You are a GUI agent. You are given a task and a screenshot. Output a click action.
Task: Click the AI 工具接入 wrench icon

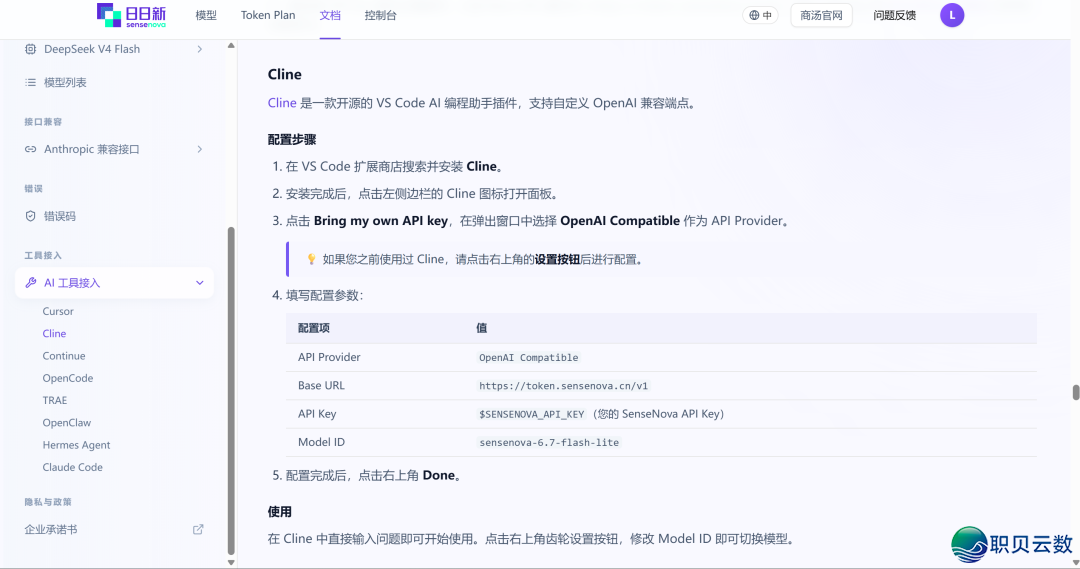click(x=30, y=282)
